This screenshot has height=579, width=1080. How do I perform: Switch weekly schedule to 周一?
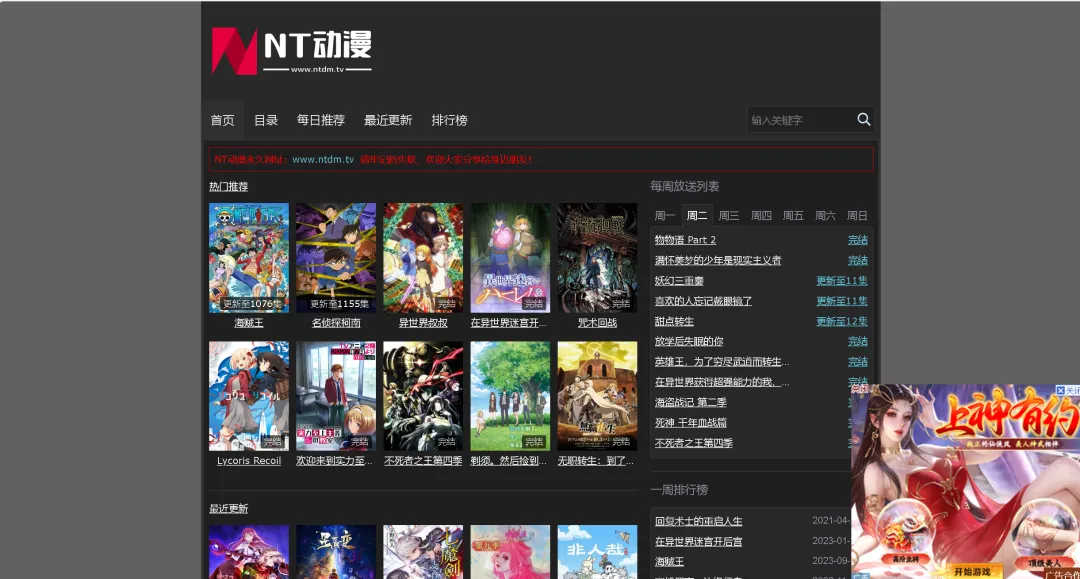click(x=665, y=215)
